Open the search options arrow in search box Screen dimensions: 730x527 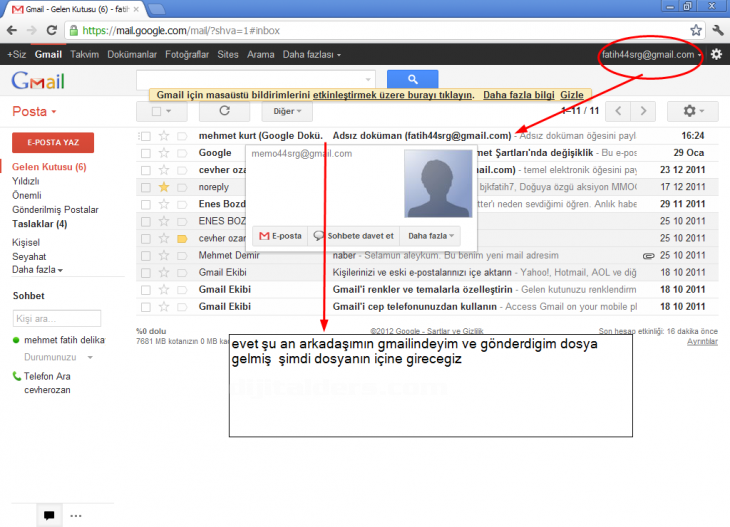[368, 80]
